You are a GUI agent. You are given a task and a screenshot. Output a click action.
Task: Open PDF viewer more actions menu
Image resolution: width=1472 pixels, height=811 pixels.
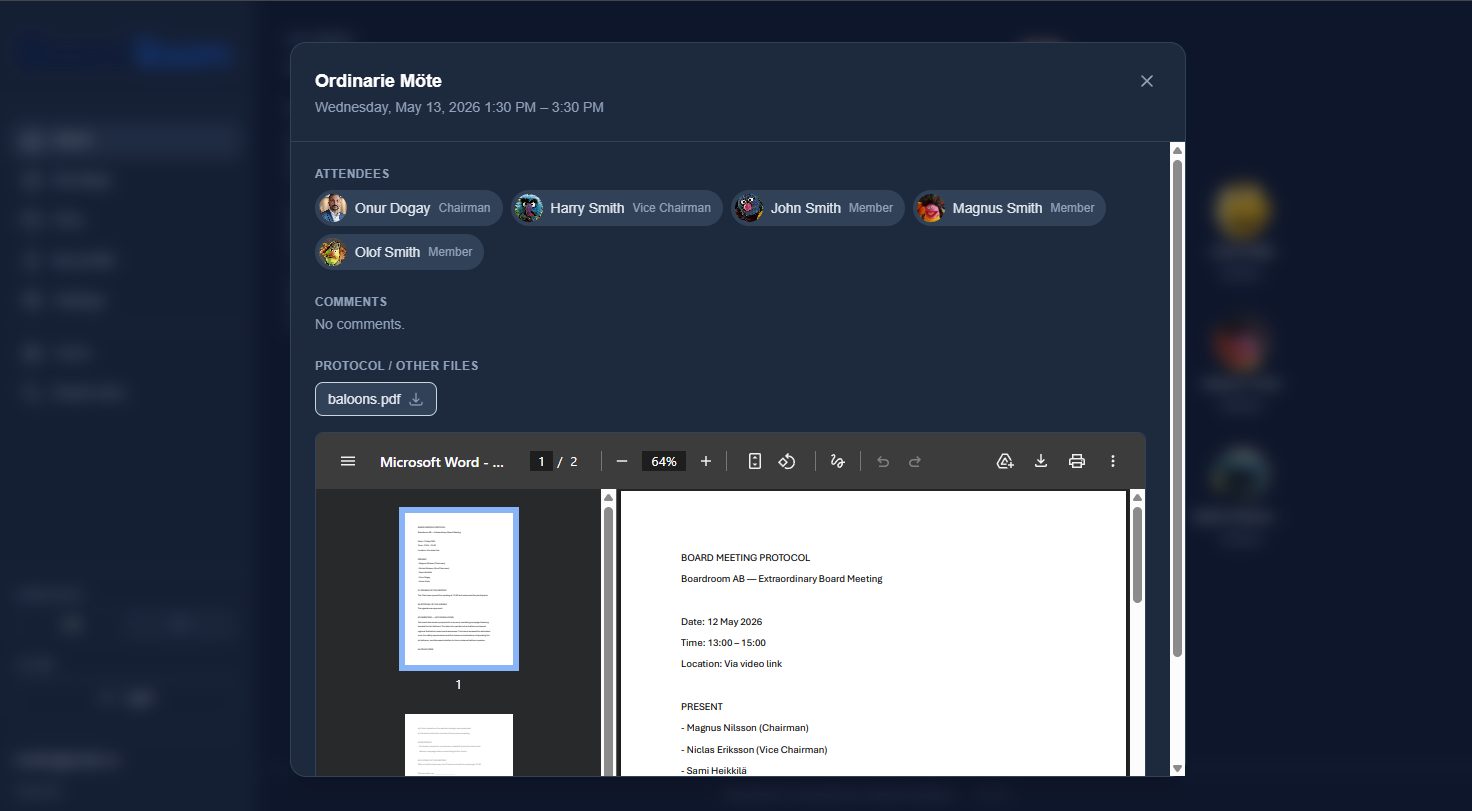[x=1113, y=461]
